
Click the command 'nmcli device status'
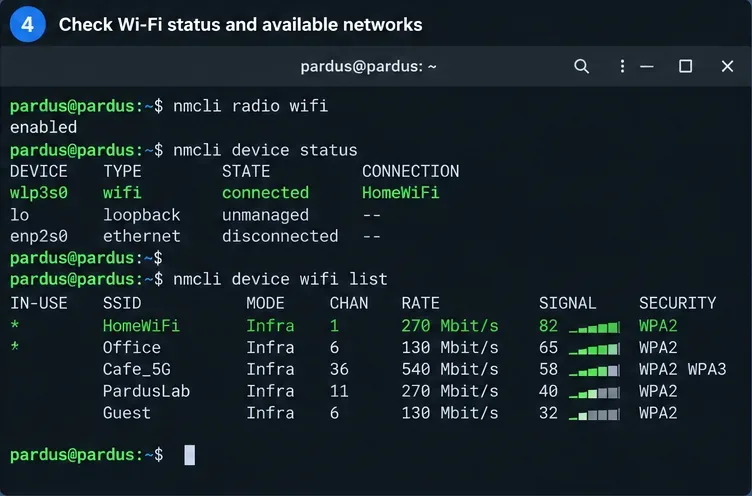point(265,150)
